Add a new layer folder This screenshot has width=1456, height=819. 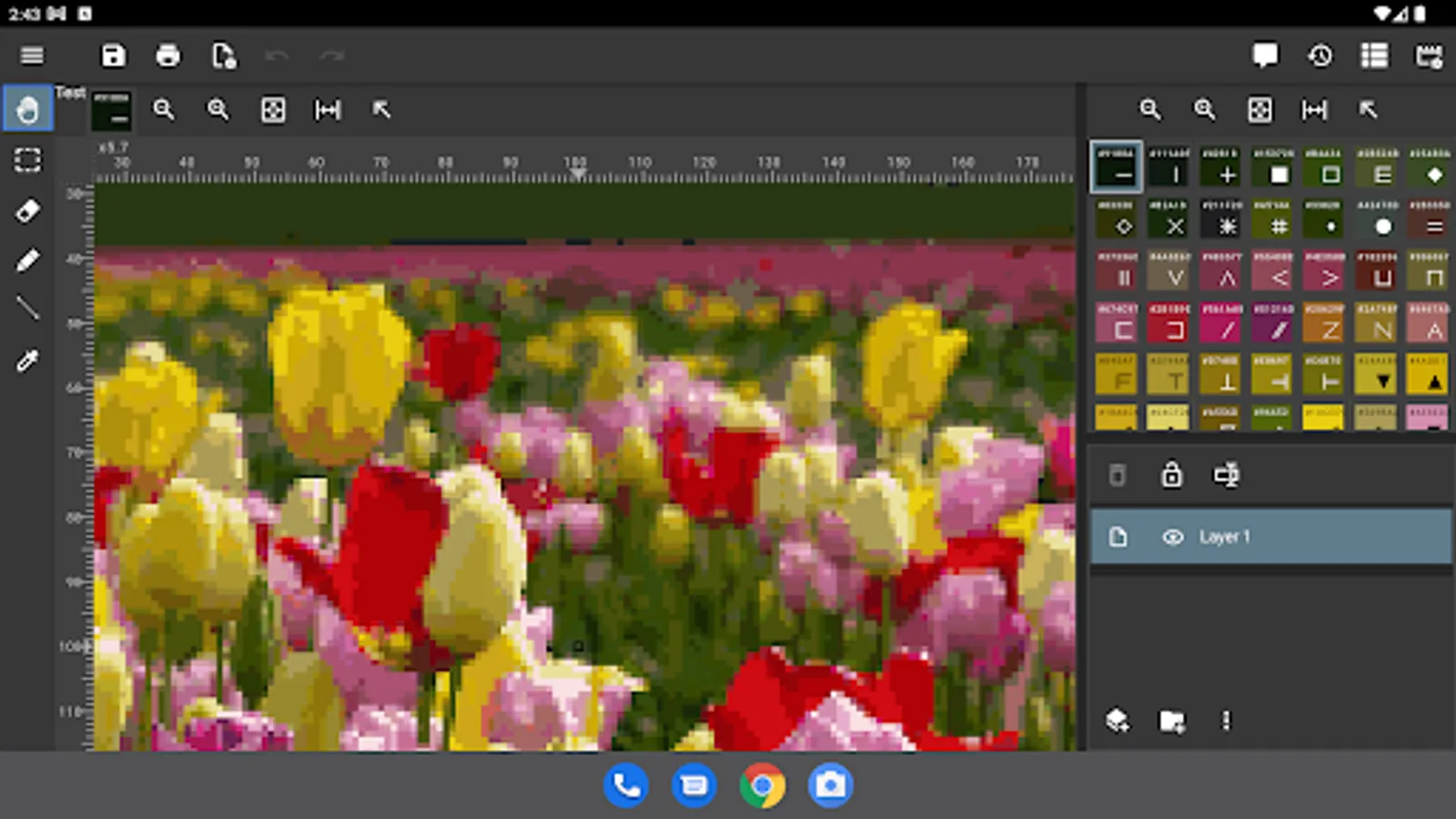click(x=1171, y=722)
